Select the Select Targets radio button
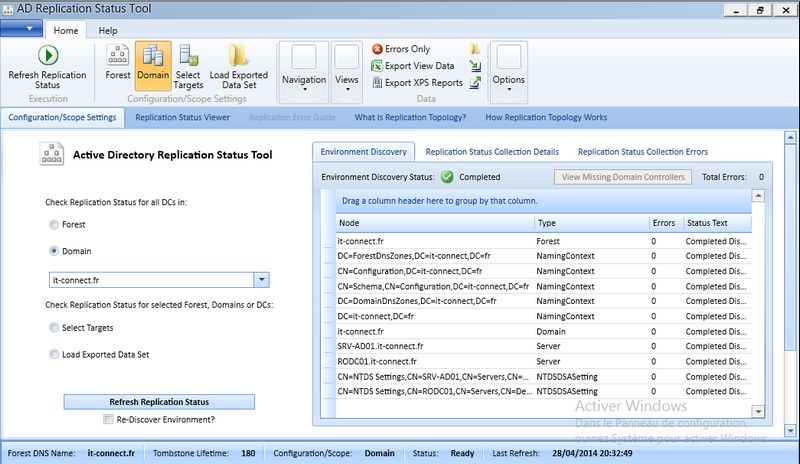 pos(54,328)
